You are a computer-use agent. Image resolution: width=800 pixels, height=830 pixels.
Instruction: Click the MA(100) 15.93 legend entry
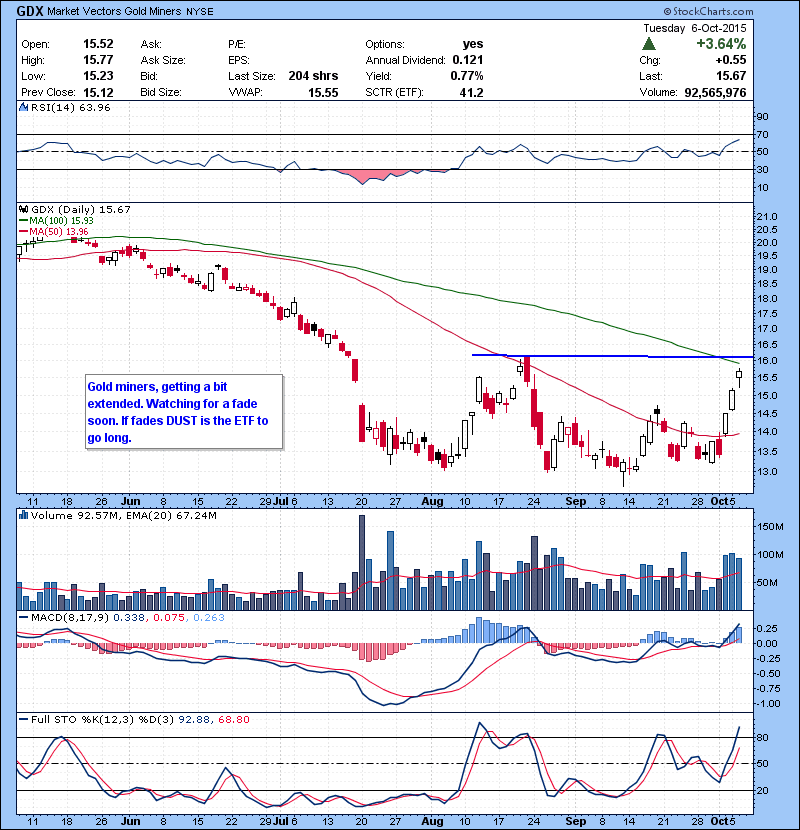pos(56,221)
